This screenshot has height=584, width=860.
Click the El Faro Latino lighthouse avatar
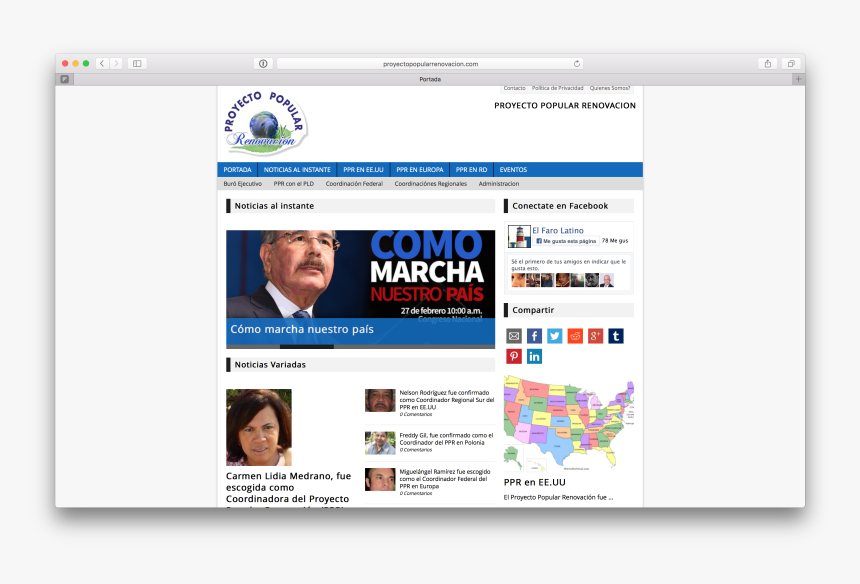[x=519, y=236]
